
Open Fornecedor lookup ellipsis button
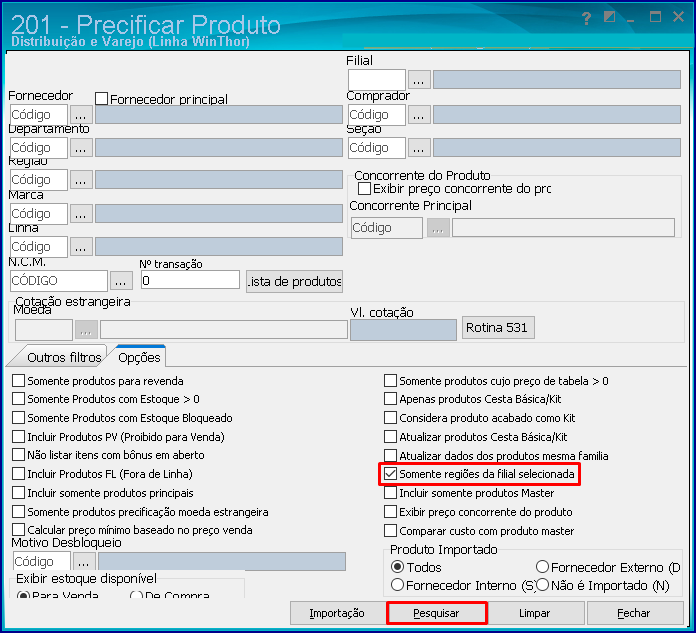point(80,115)
